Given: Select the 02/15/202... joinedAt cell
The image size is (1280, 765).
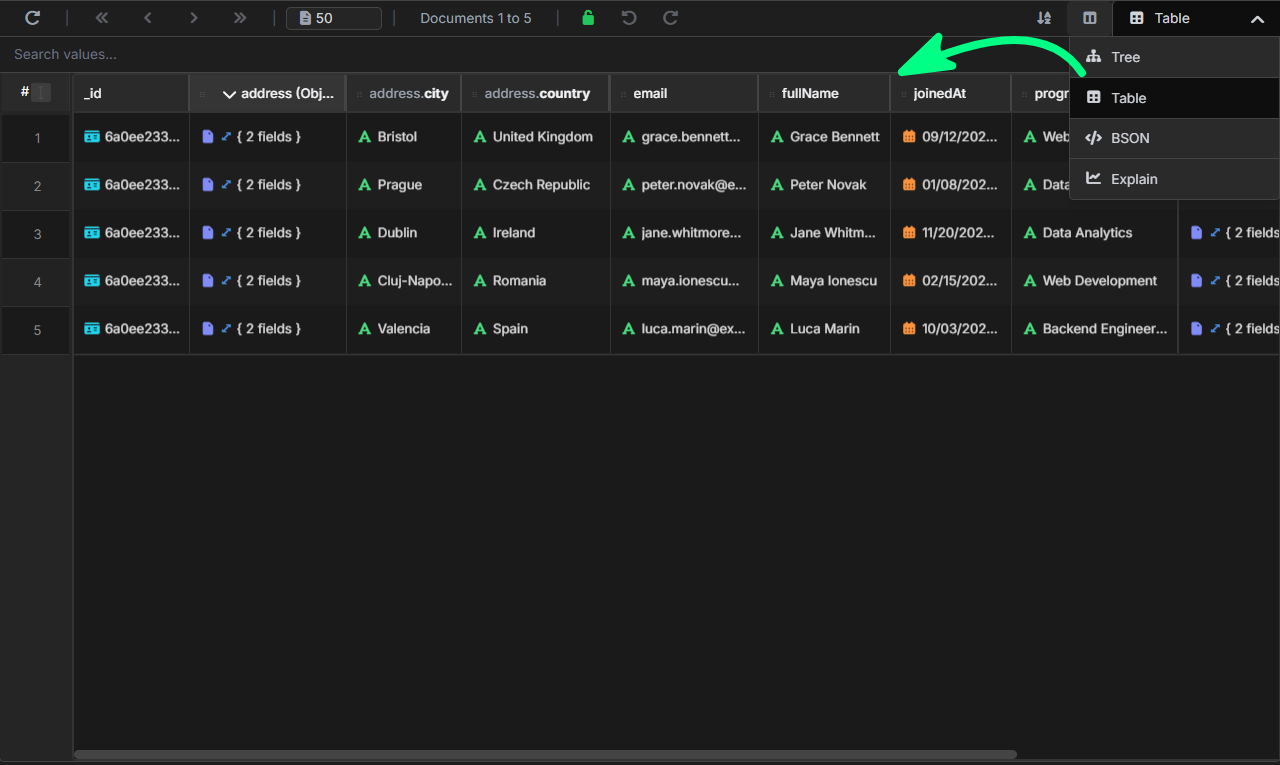Looking at the screenshot, I should [x=951, y=281].
